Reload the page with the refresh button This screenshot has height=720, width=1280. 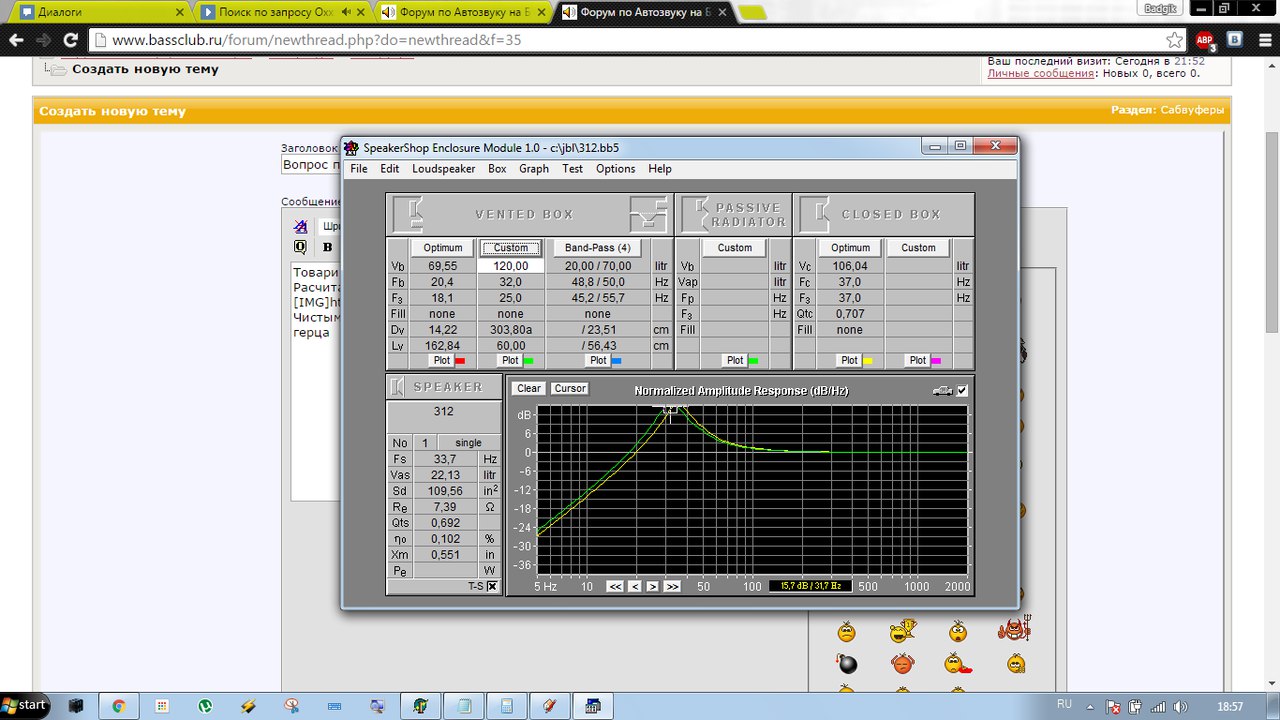[70, 41]
